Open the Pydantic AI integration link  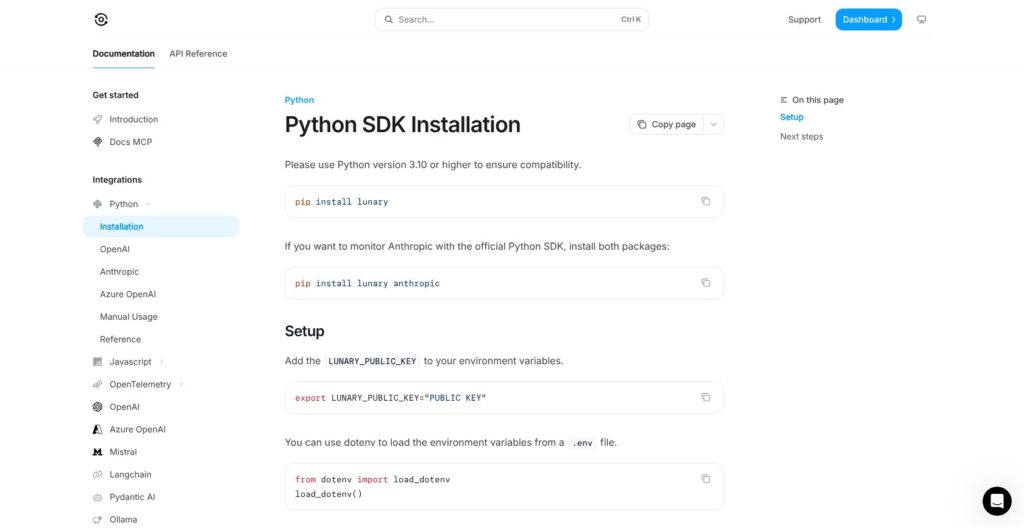[x=132, y=497]
